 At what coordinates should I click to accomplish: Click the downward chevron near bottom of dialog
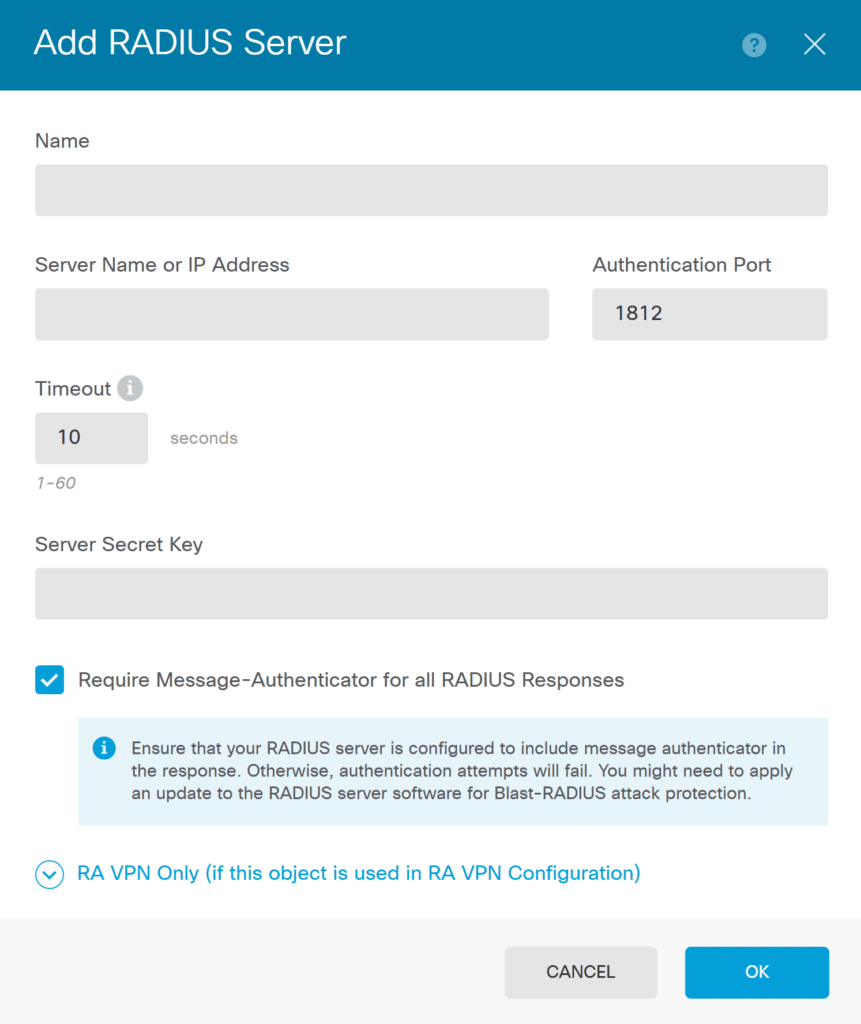point(49,874)
